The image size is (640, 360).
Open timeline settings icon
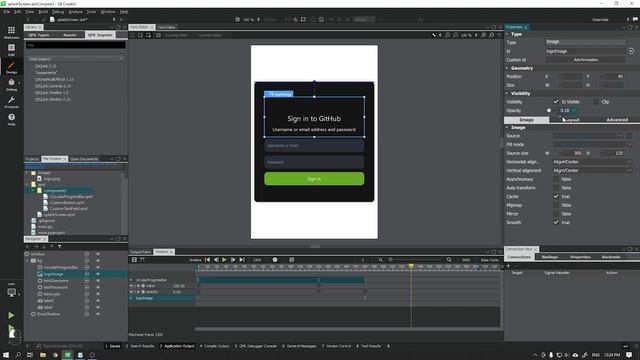[x=134, y=260]
